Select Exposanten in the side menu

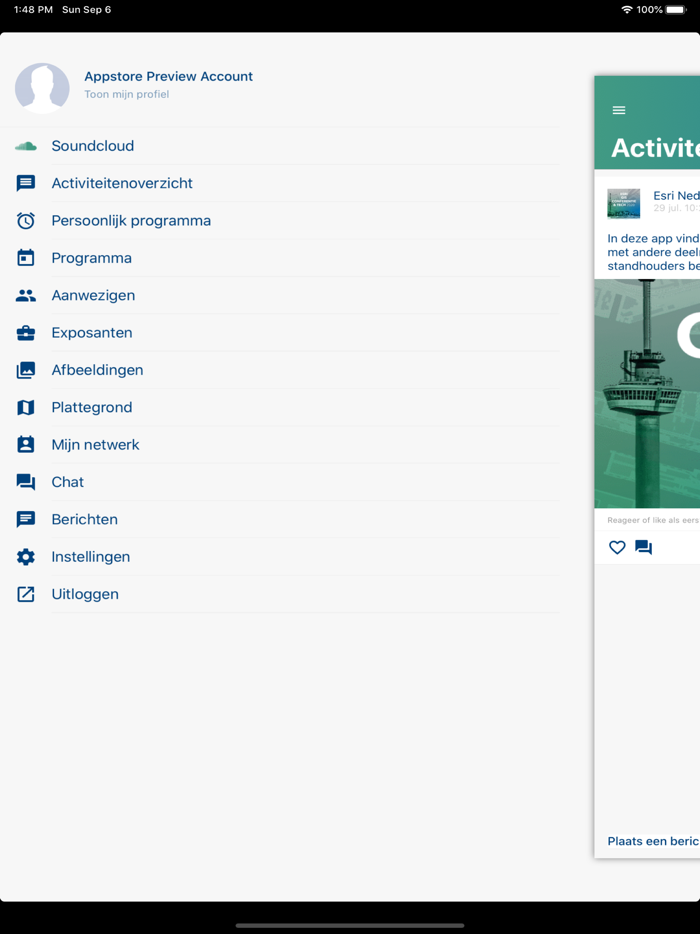point(92,333)
